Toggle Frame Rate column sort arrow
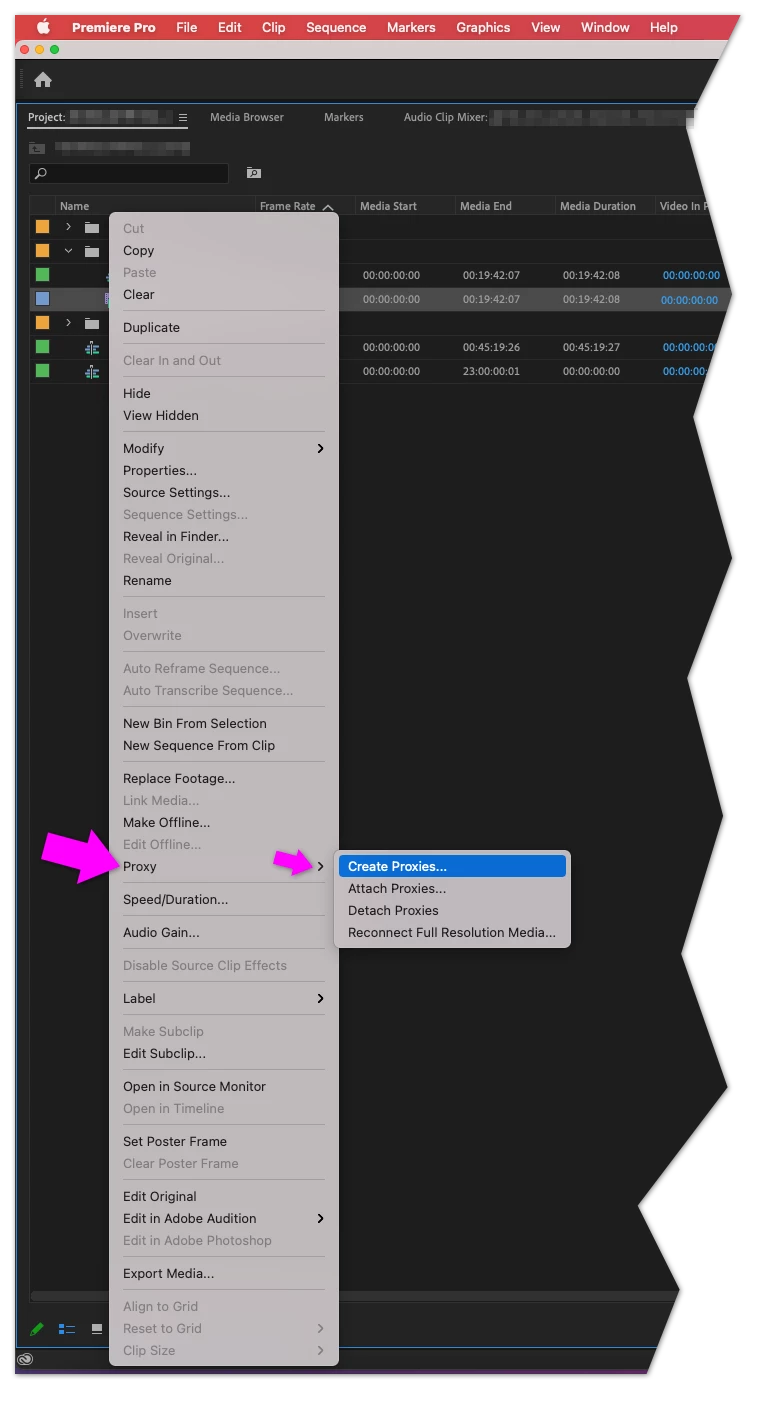This screenshot has height=1409, width=776. [x=327, y=207]
